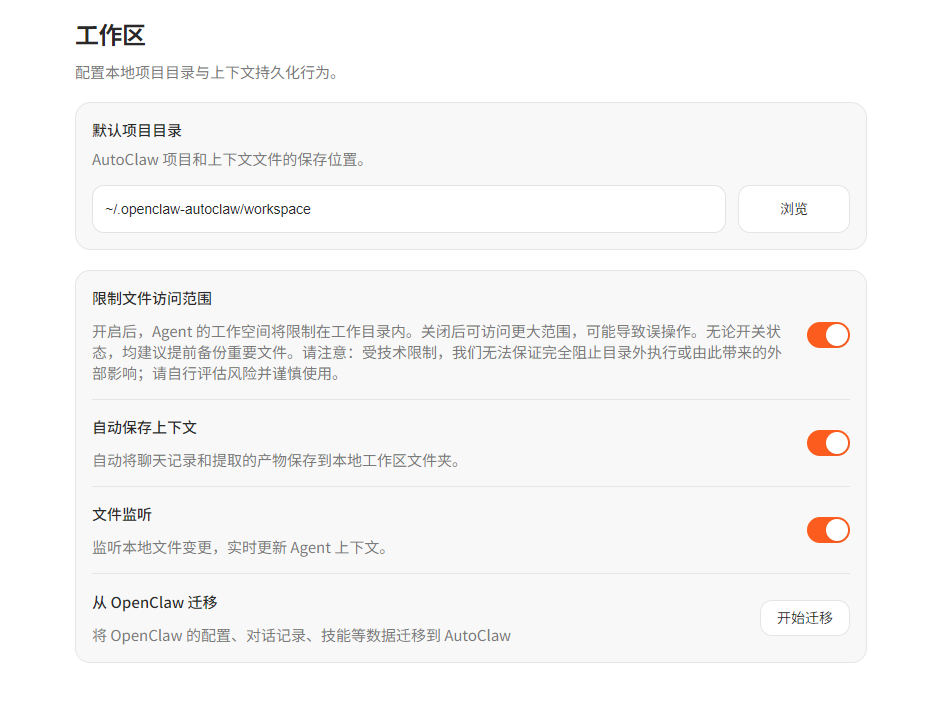Disable the 限制文件访问范围 toggle

pos(828,335)
